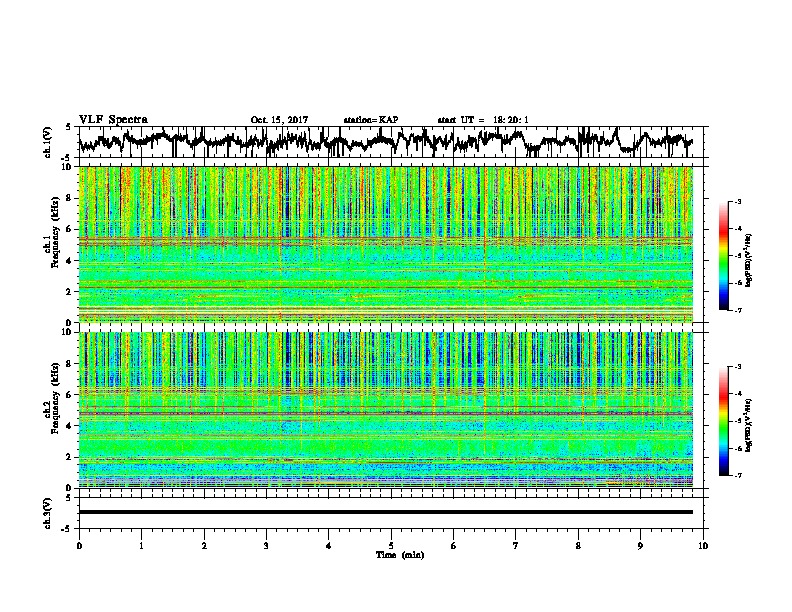Select the date text "Oct. 15, 2017"
This screenshot has height=612, width=792.
279,120
